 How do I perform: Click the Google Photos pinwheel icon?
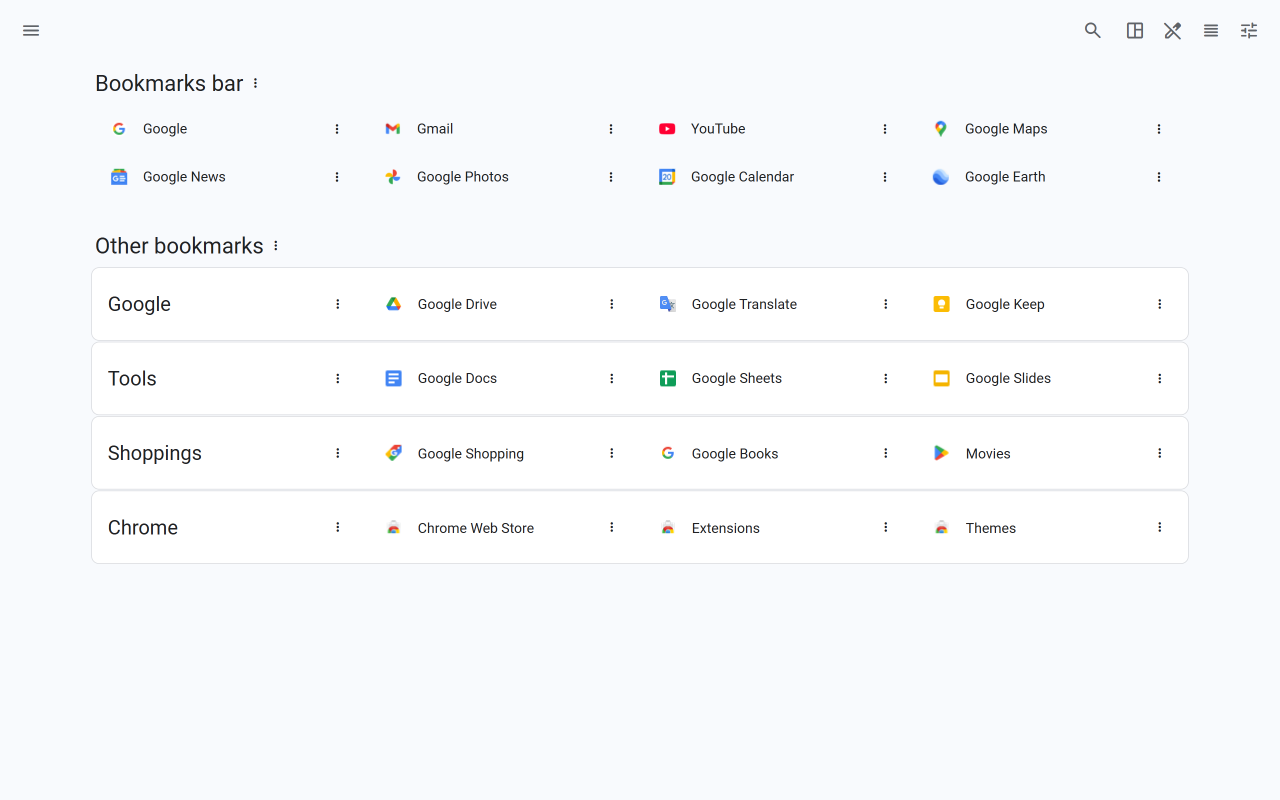[393, 177]
